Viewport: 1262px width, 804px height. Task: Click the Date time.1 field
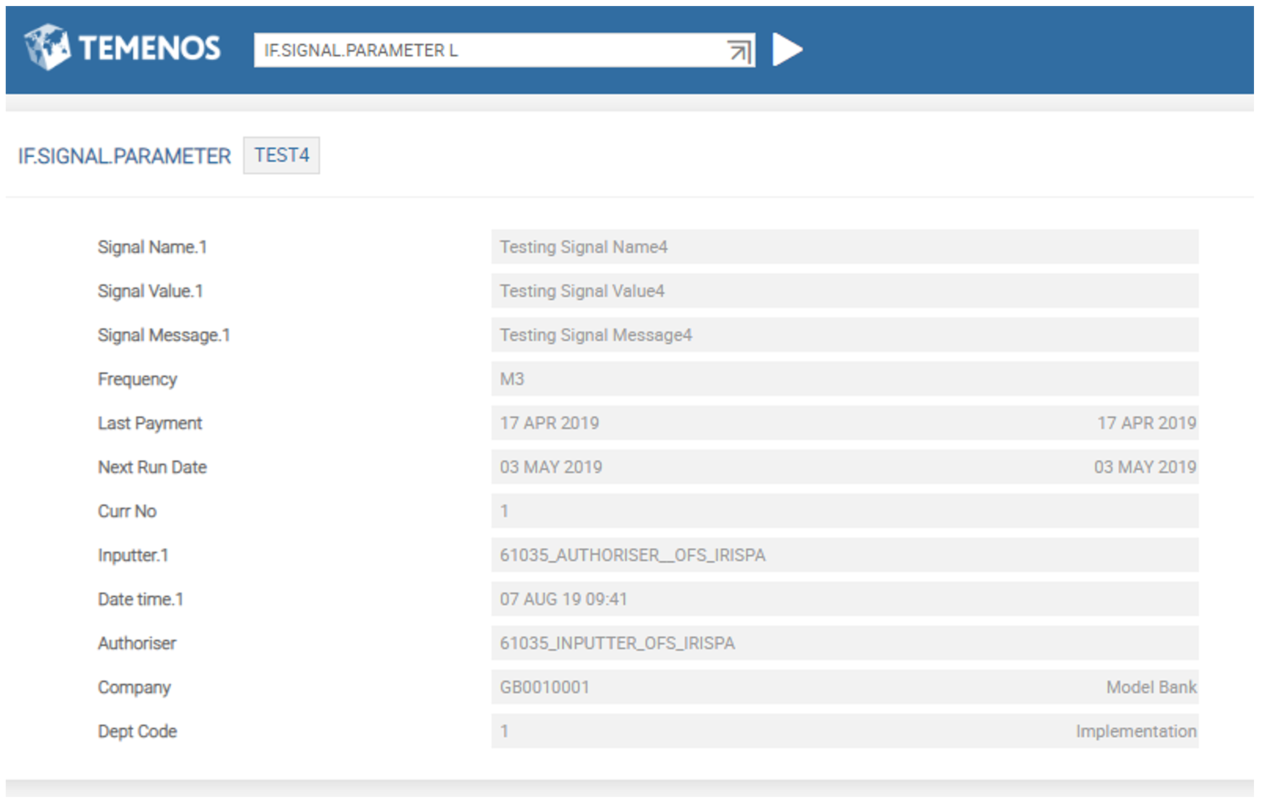pos(844,599)
